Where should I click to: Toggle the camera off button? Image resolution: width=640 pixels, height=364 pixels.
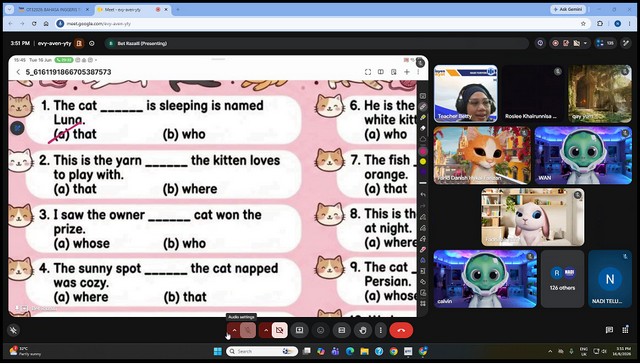pyautogui.click(x=280, y=330)
